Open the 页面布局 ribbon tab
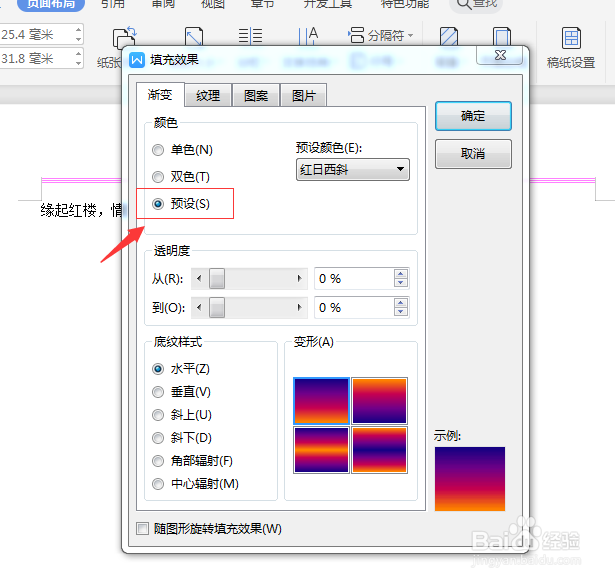 tap(51, 4)
